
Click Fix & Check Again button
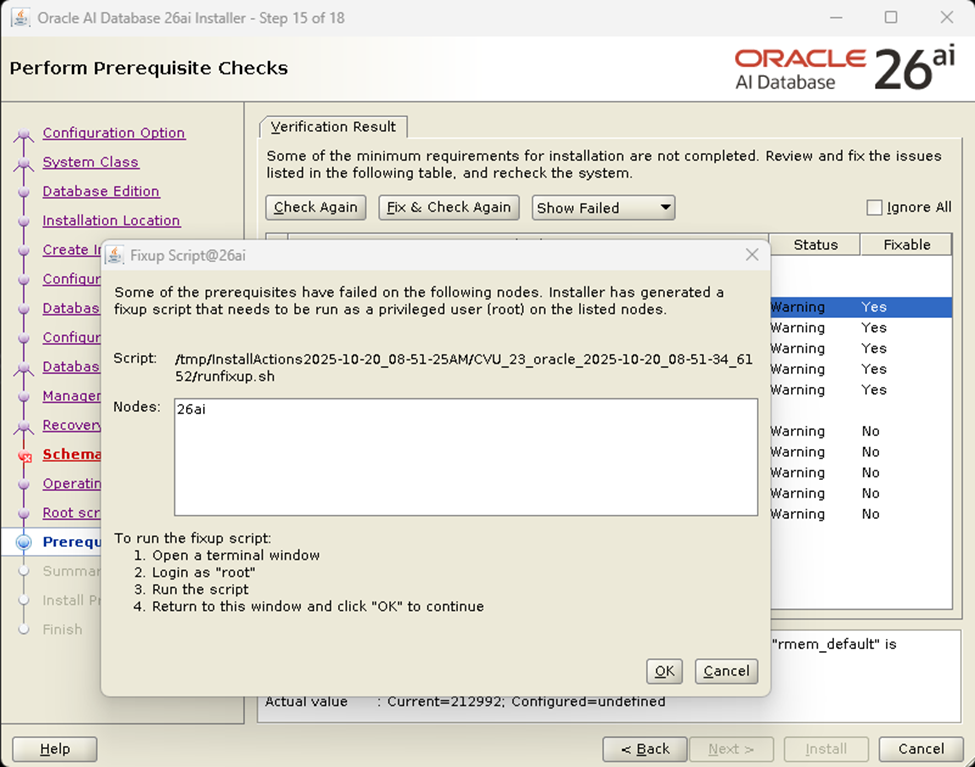coord(448,207)
